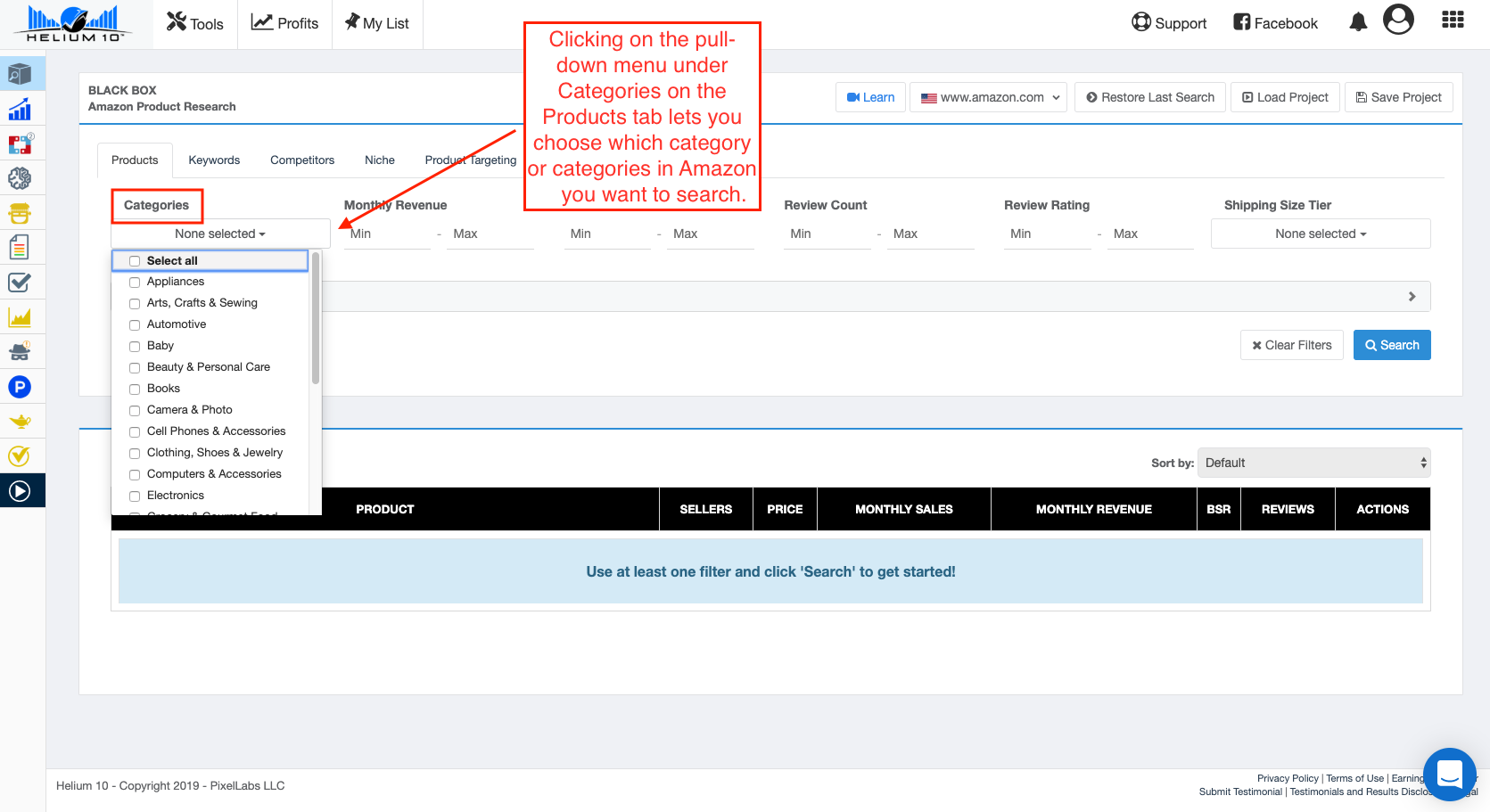Switch to the Keywords tab

(214, 160)
